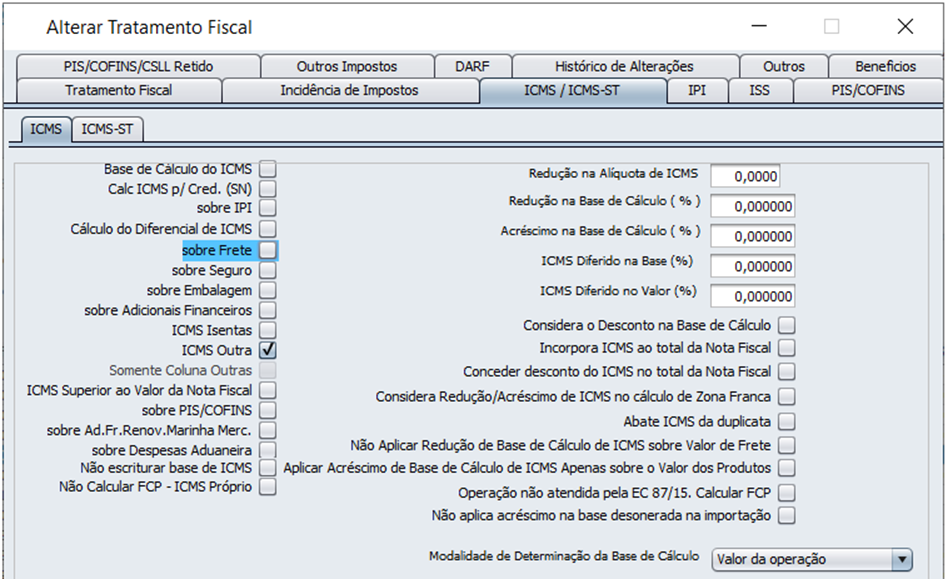The image size is (948, 579).
Task: Check Base de Cálculo do ICMS
Action: click(268, 169)
